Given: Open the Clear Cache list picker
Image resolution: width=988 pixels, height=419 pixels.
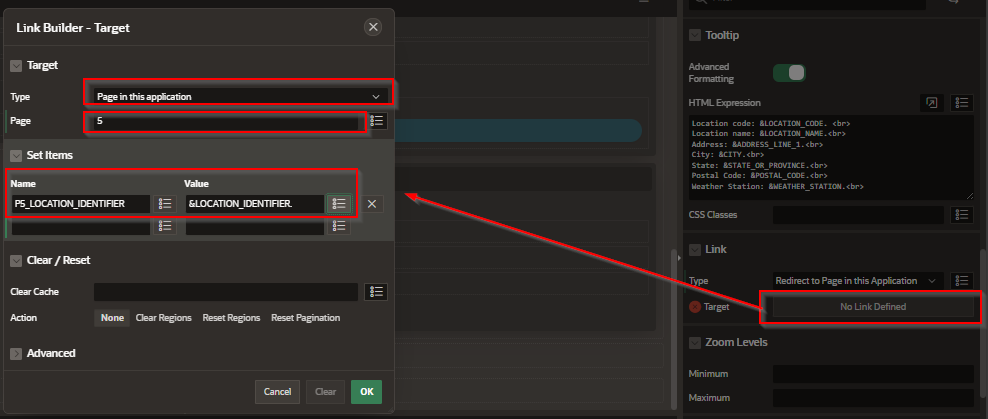Looking at the screenshot, I should 377,292.
